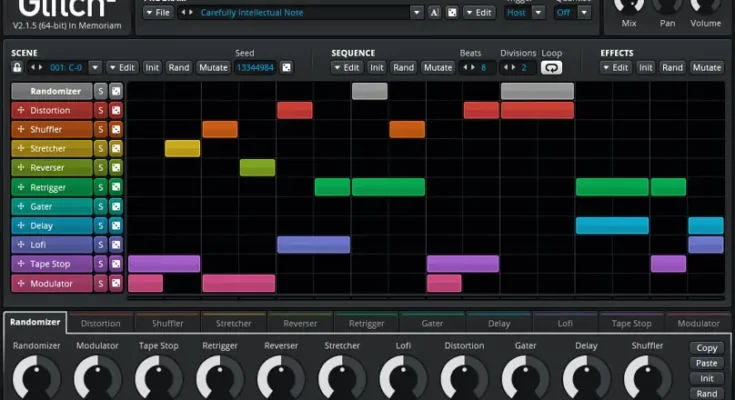Click the Lofi knob in the Randomizer panel
The image size is (735, 400).
[x=403, y=377]
